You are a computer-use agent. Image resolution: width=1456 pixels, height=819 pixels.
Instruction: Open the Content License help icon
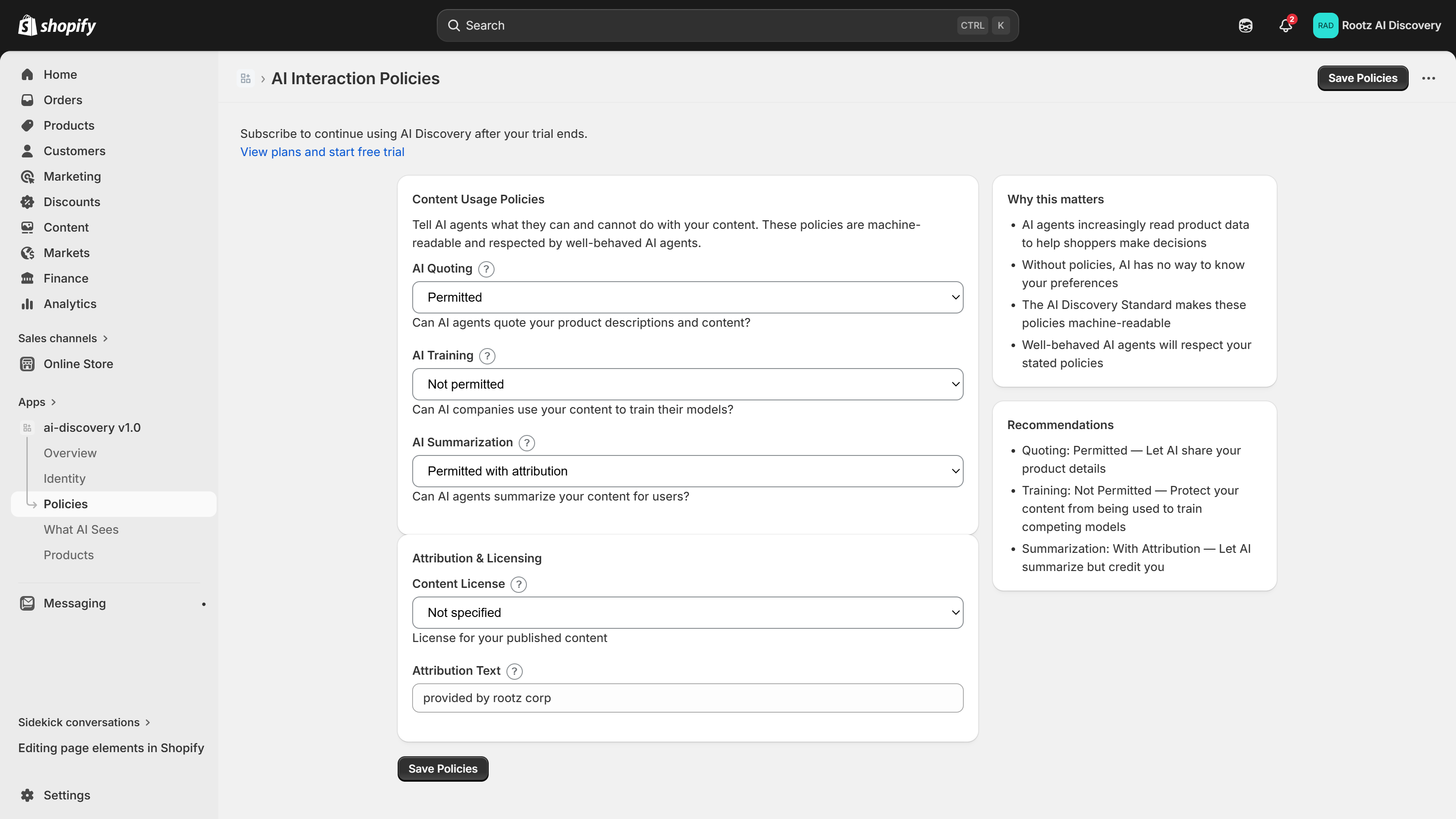518,584
